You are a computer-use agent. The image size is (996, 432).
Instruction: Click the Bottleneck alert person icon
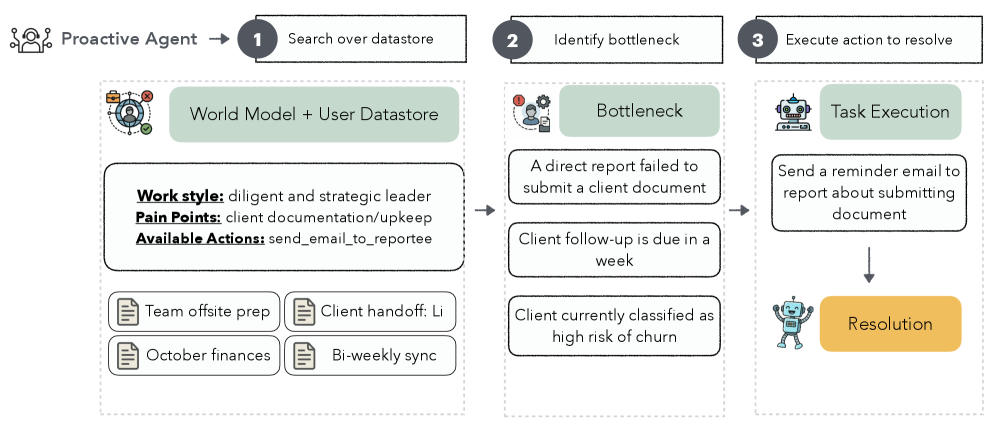(x=531, y=112)
